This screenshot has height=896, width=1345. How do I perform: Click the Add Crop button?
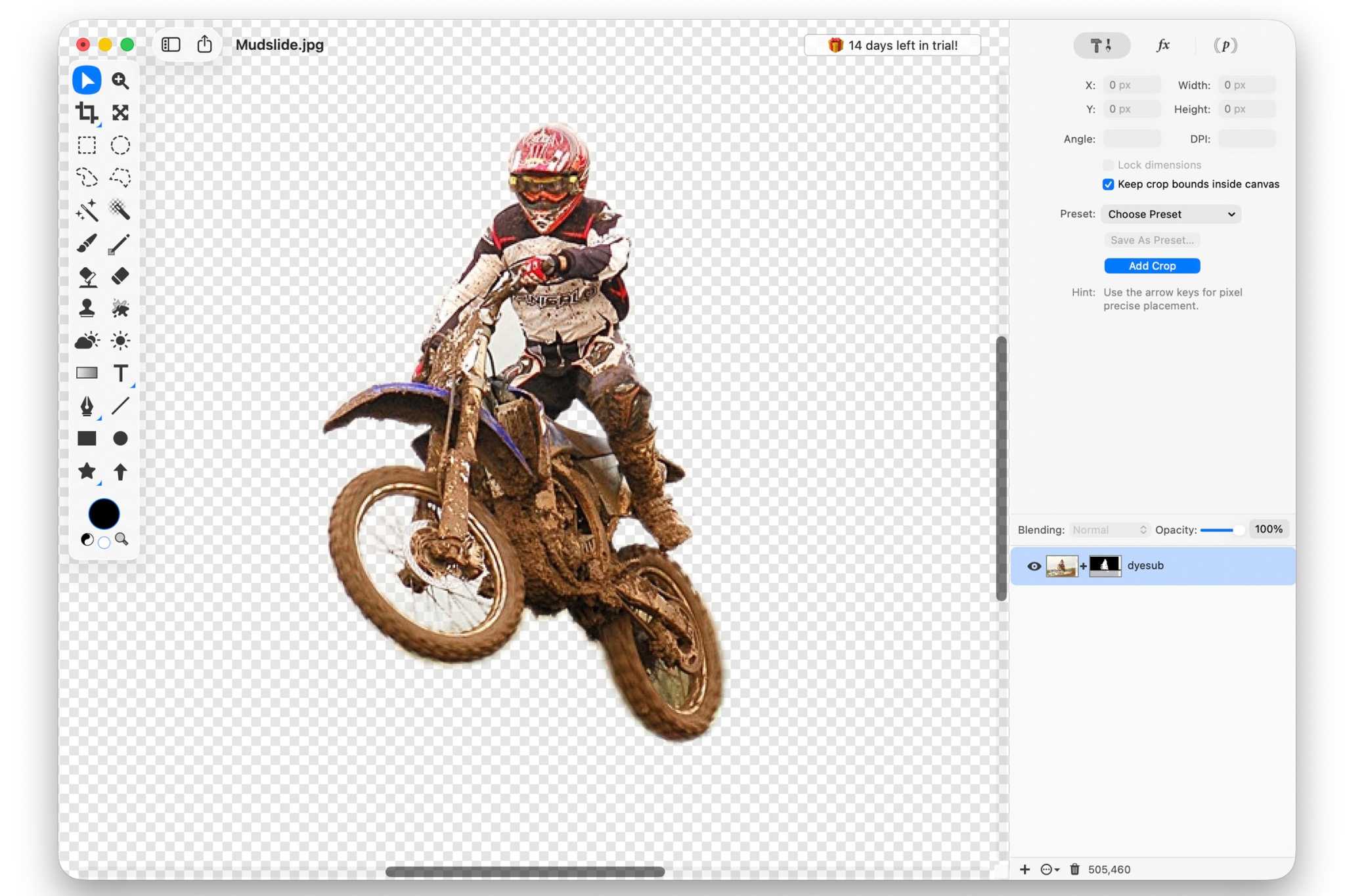(x=1151, y=265)
